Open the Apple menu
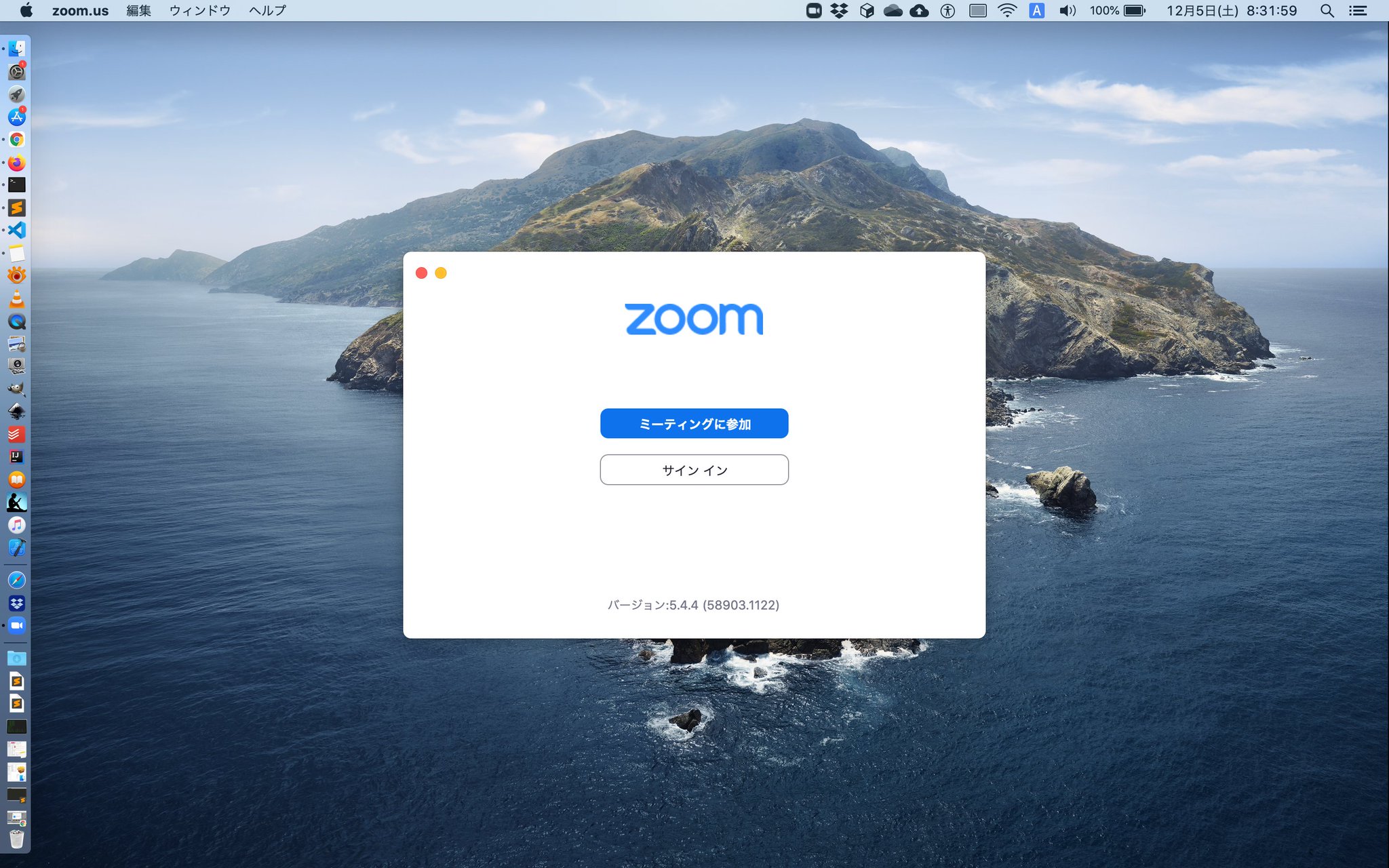This screenshot has width=1389, height=868. [26, 10]
